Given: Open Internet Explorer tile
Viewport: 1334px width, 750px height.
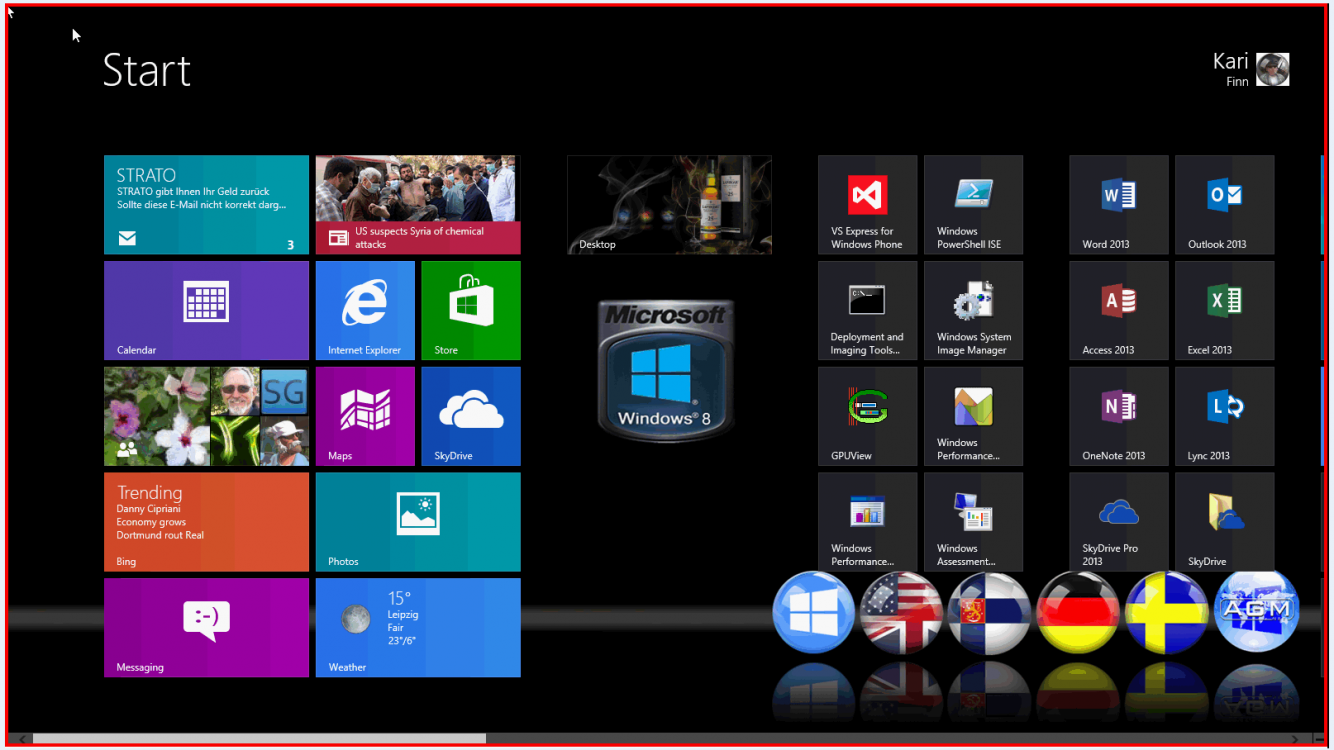Looking at the screenshot, I should [365, 310].
